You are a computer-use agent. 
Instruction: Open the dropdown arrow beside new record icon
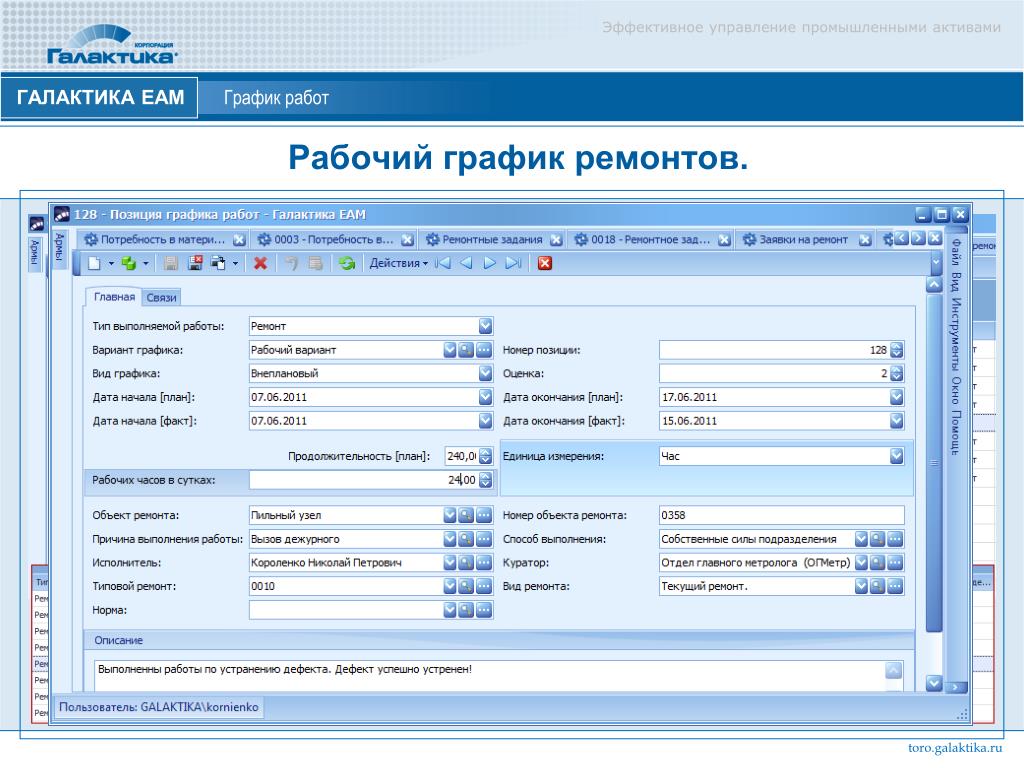[111, 264]
